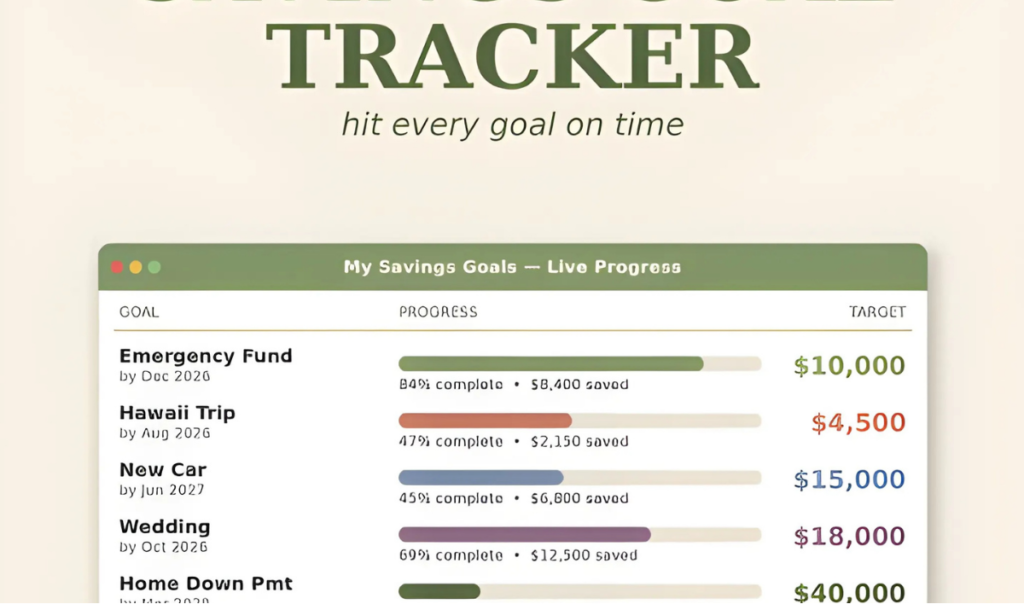
Task: Click the TARGET column header
Action: 877,312
